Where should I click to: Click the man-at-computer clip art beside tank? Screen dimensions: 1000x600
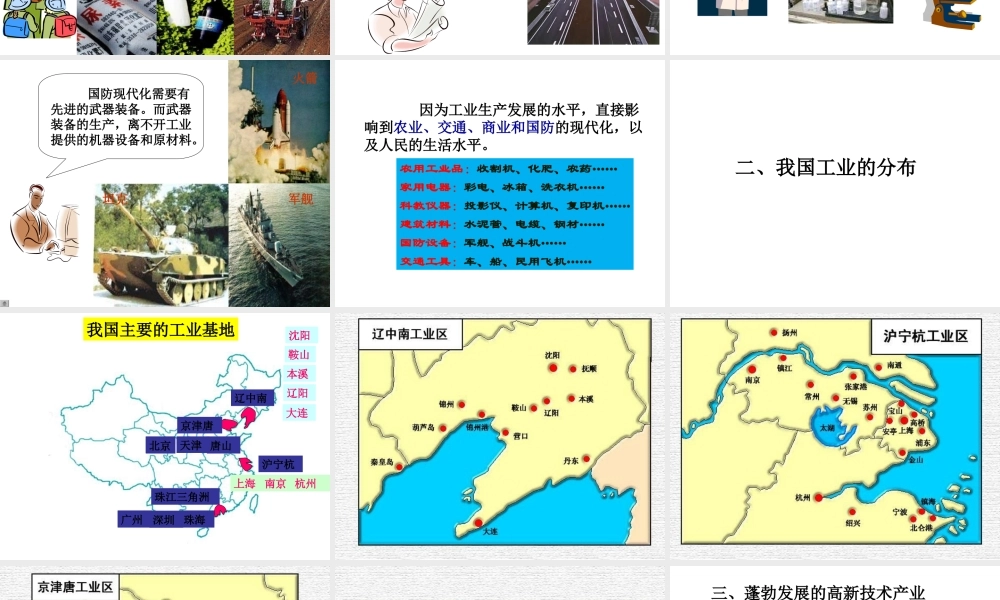45,221
